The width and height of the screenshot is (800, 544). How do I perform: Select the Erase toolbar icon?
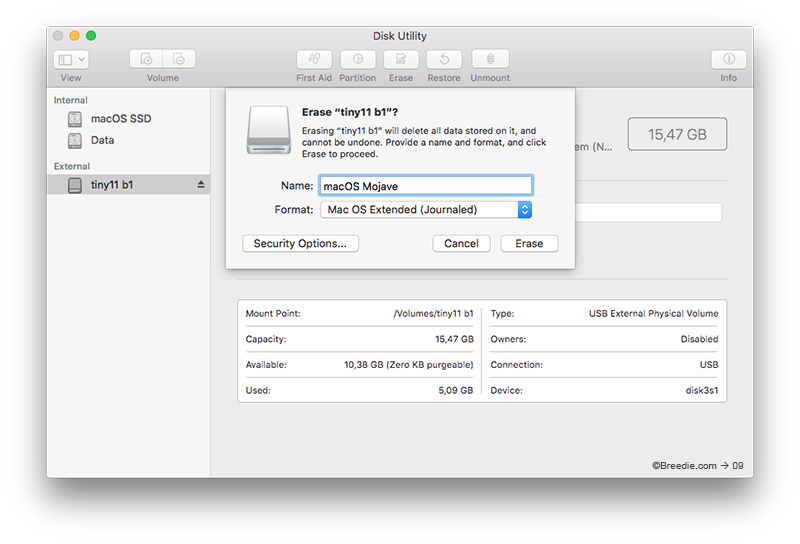401,59
